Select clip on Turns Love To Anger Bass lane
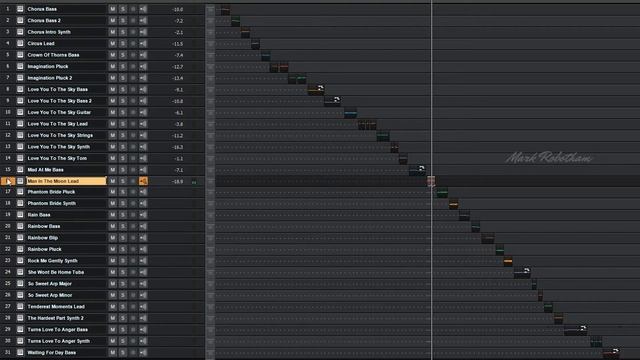Viewport: 640px width, 360px height. click(x=576, y=330)
